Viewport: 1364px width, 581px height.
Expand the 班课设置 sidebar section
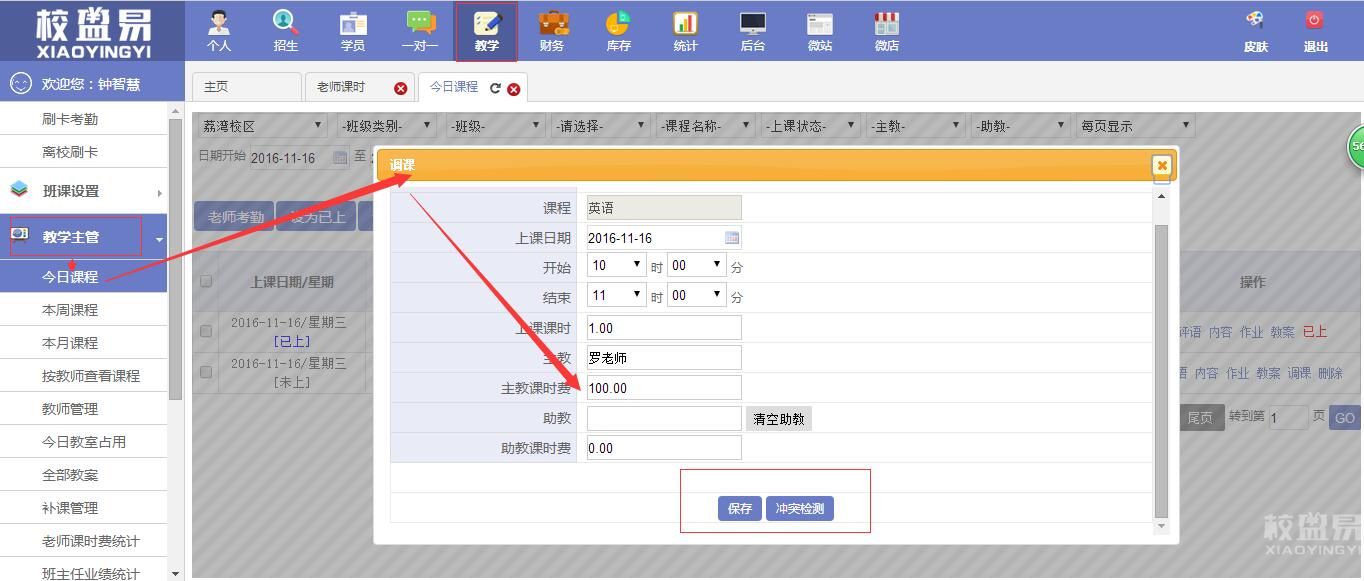[159, 193]
